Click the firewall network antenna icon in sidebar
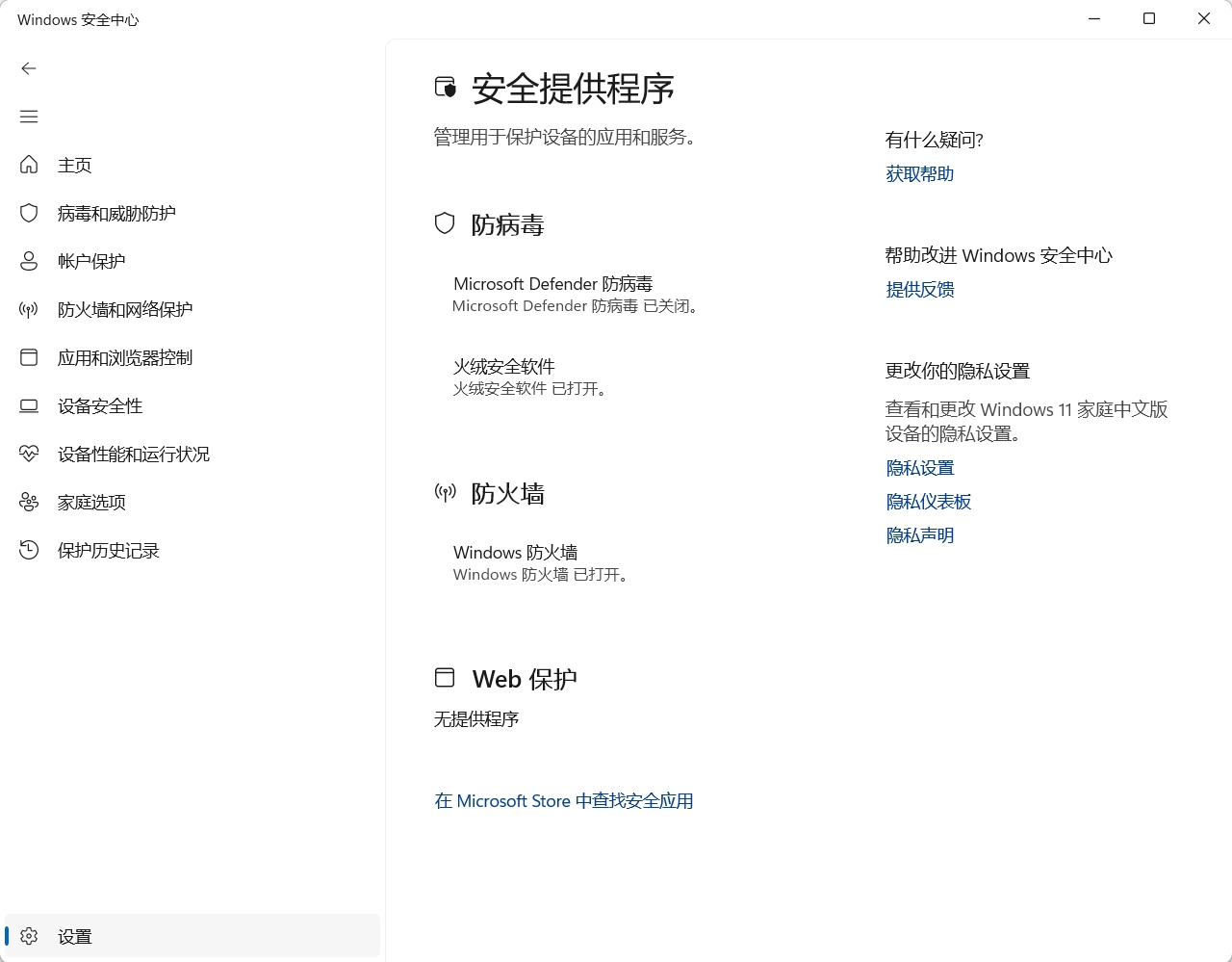Screen dimensions: 1232x962 [x=29, y=309]
